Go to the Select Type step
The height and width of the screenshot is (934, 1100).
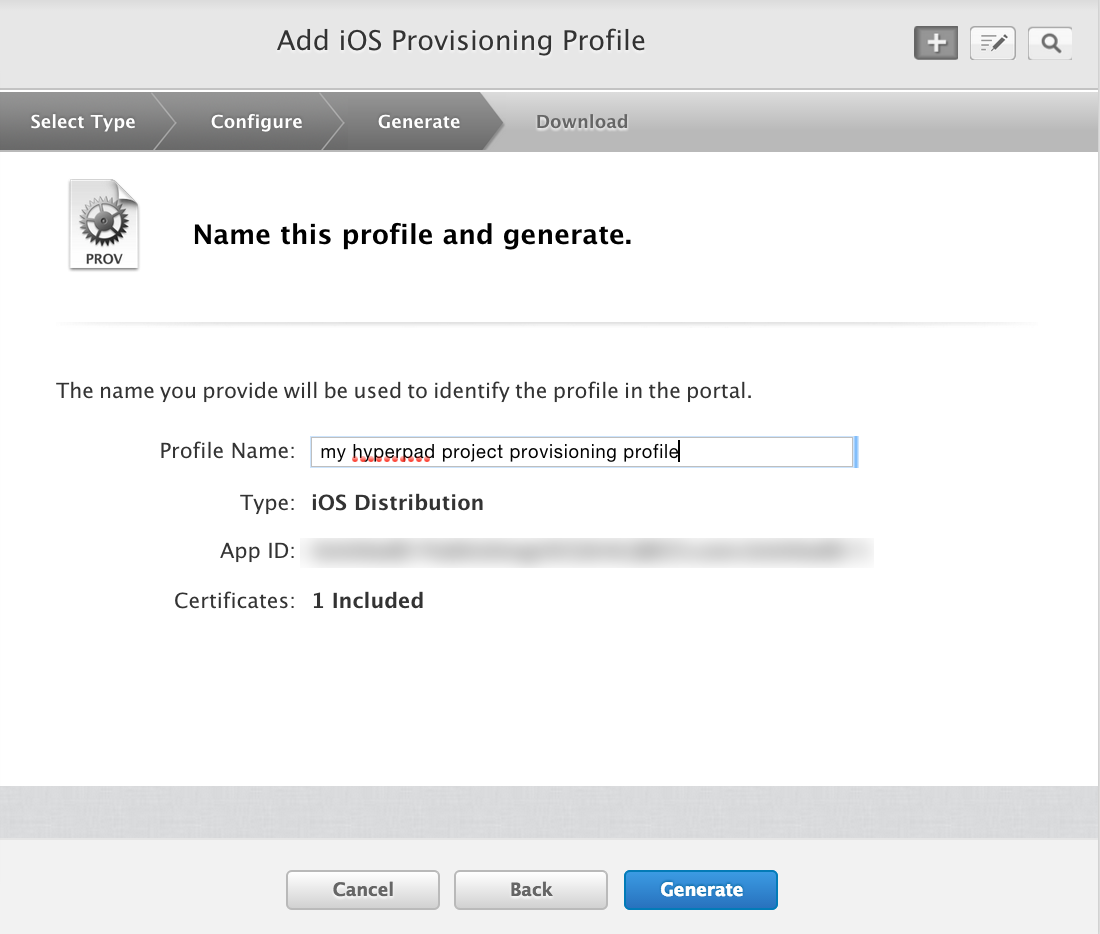(82, 122)
